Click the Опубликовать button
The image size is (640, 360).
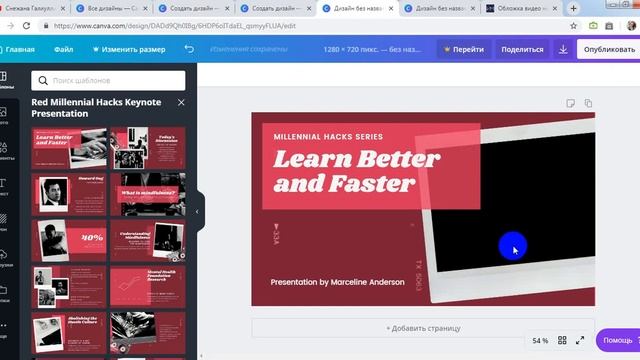(x=609, y=49)
